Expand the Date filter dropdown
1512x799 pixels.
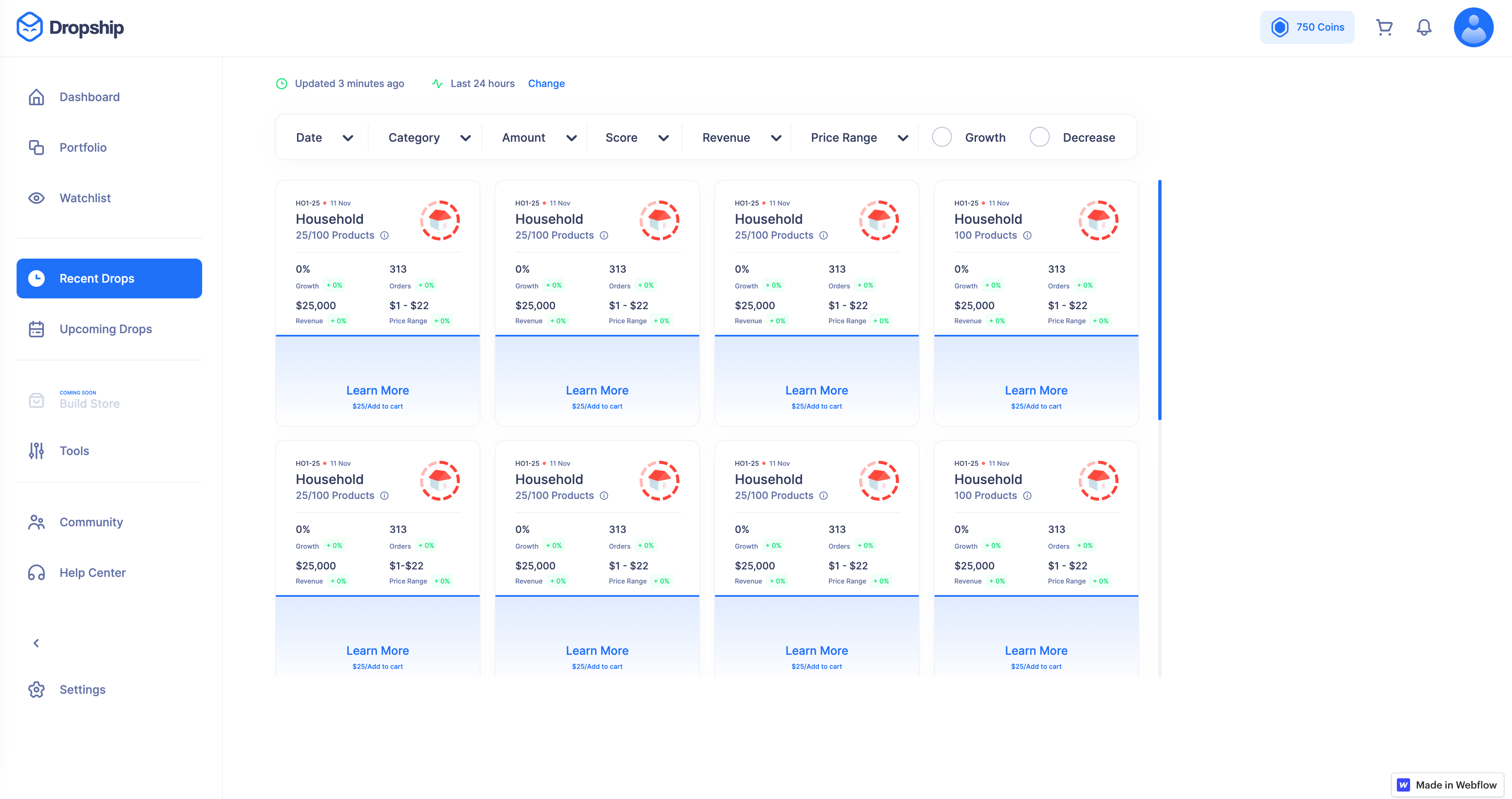324,138
